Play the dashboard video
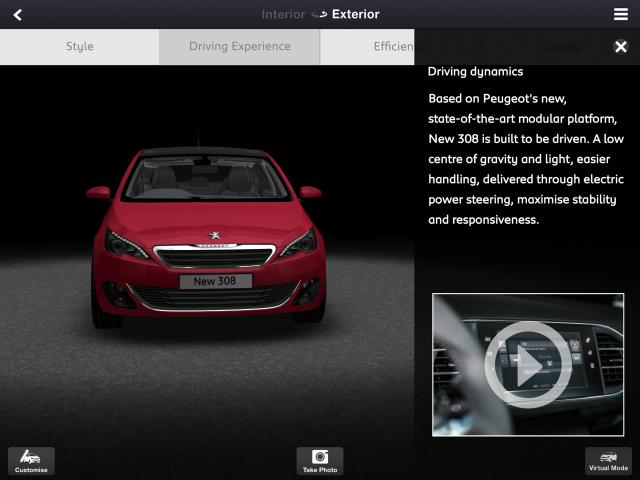The width and height of the screenshot is (640, 480). coord(527,365)
